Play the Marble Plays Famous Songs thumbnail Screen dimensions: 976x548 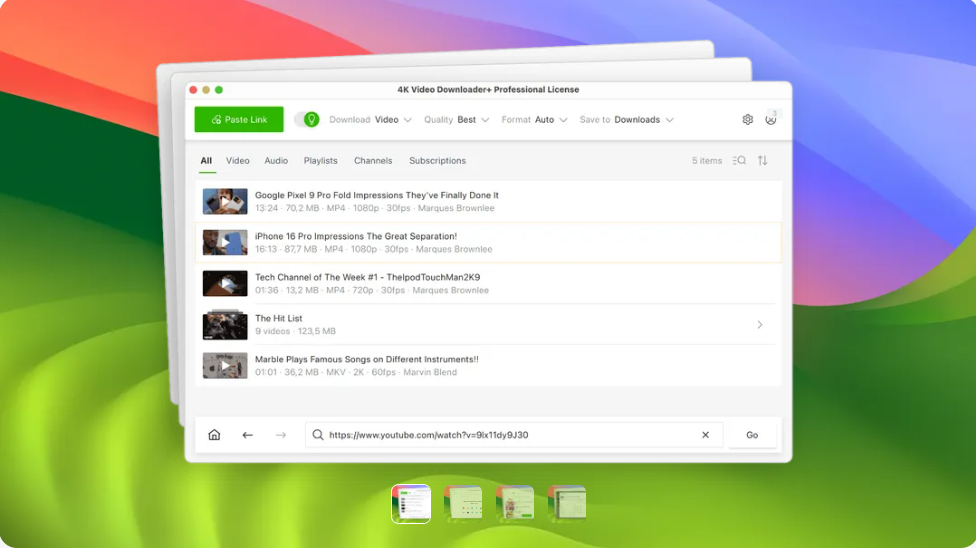(x=225, y=366)
